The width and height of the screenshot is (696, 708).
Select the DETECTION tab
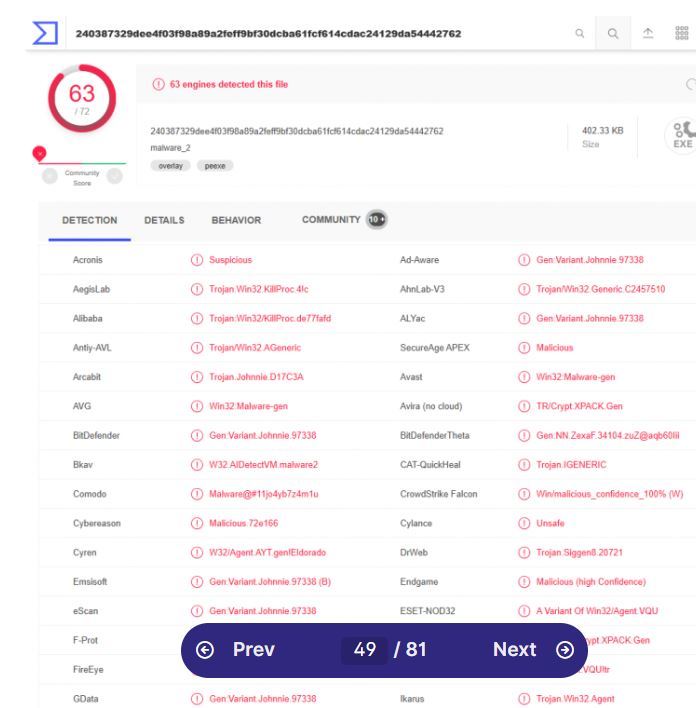[89, 220]
